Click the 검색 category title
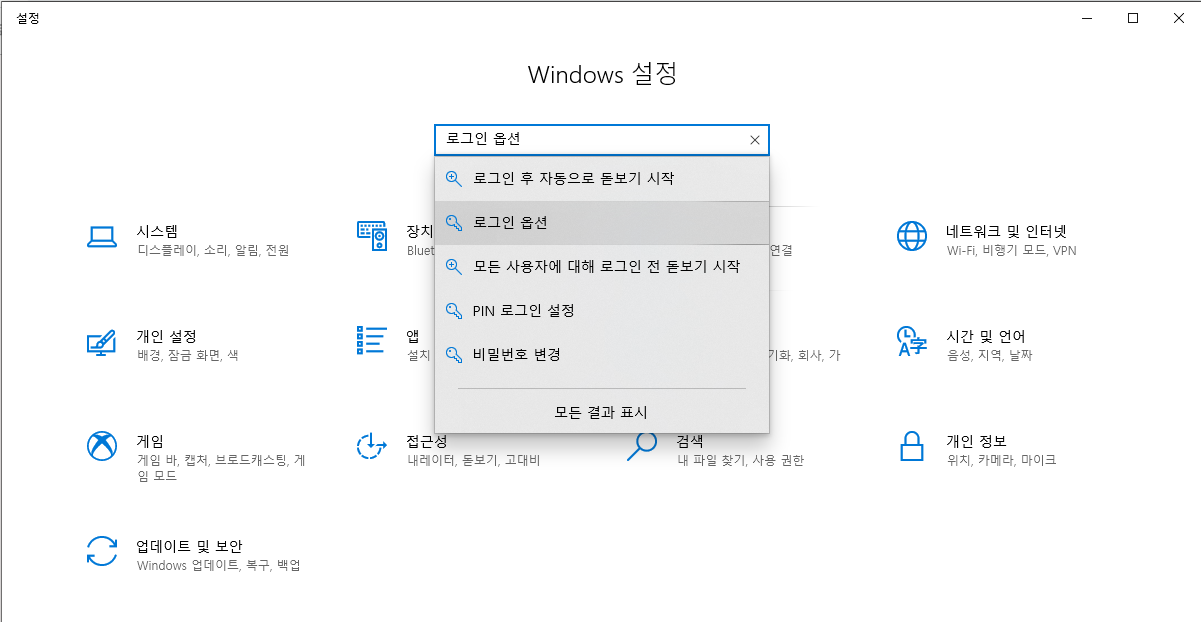The width and height of the screenshot is (1201, 623). [x=690, y=441]
